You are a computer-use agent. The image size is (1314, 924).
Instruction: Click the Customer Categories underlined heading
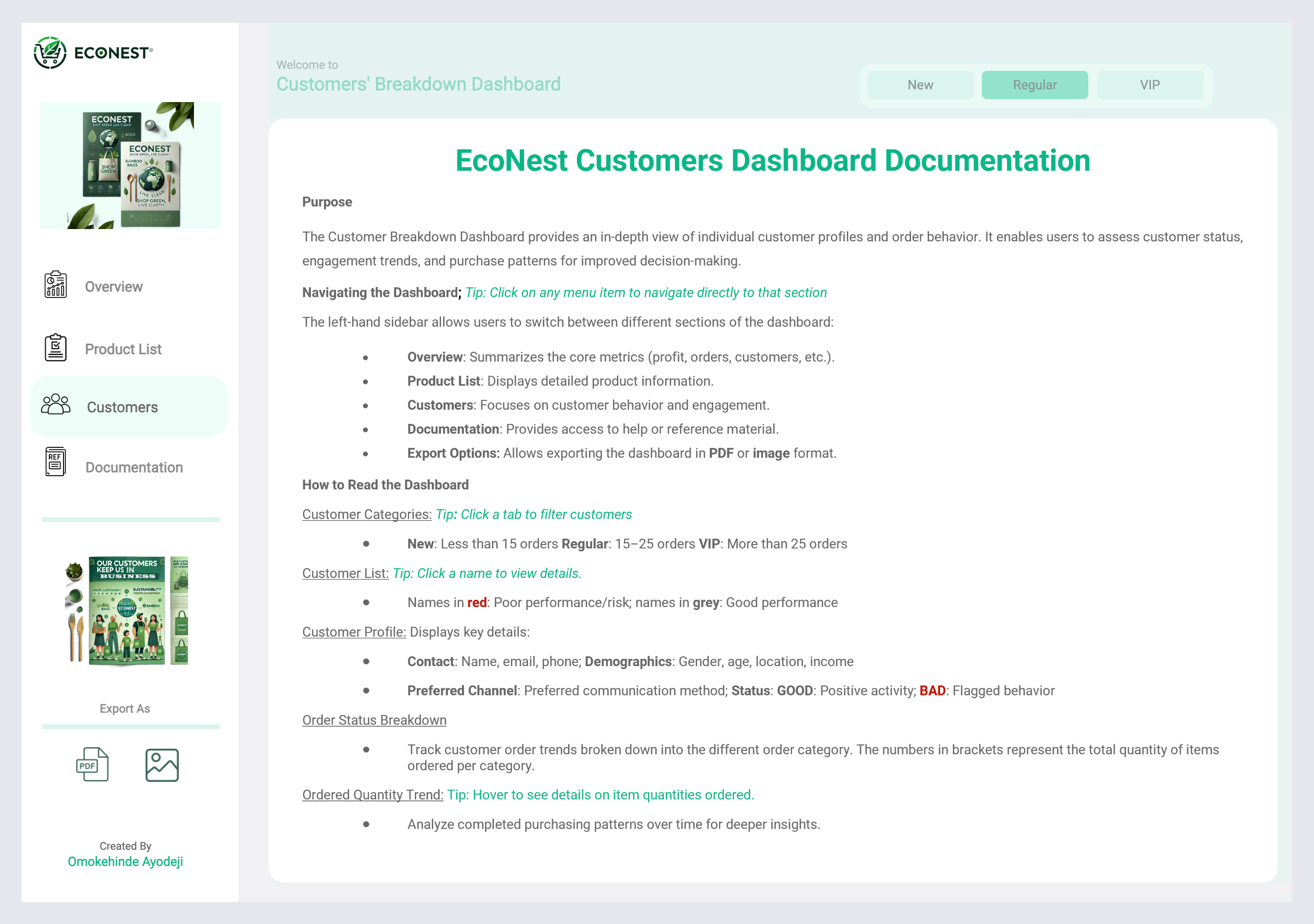366,514
